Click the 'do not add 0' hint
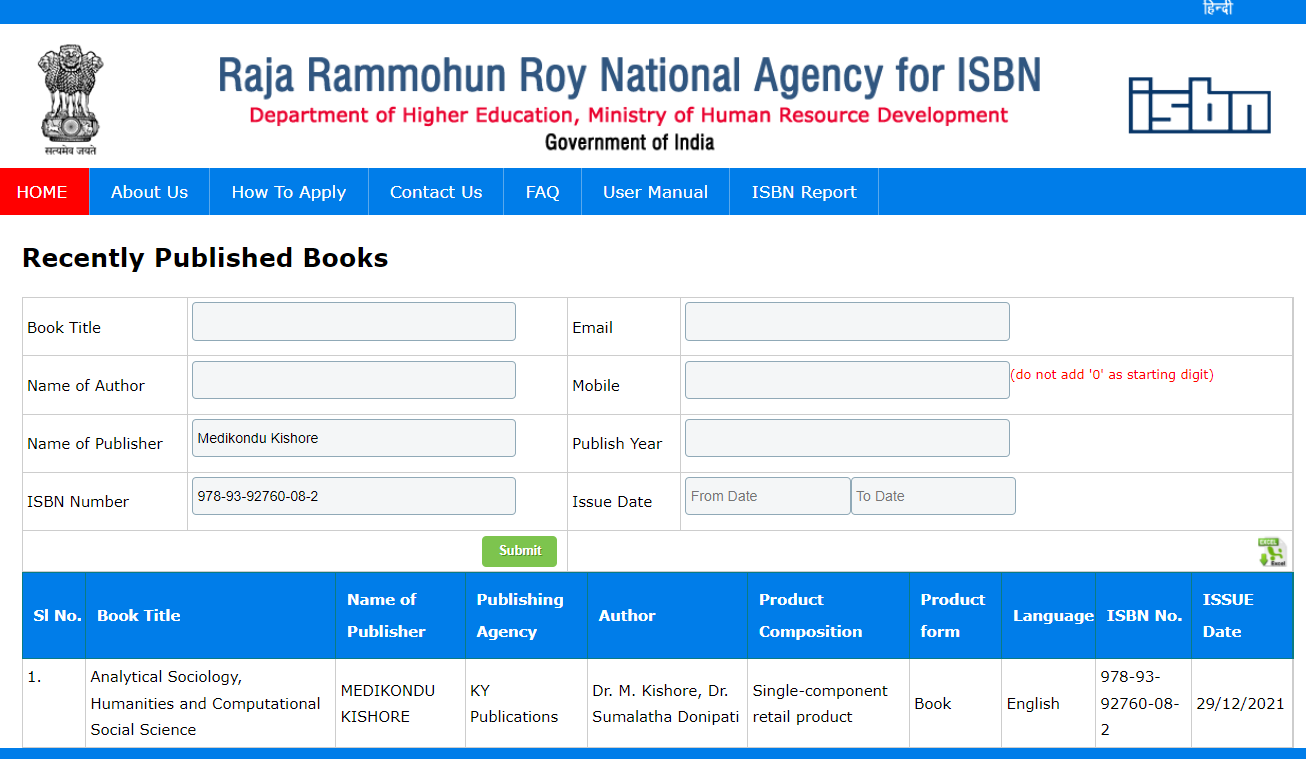This screenshot has height=759, width=1306. click(x=1112, y=375)
